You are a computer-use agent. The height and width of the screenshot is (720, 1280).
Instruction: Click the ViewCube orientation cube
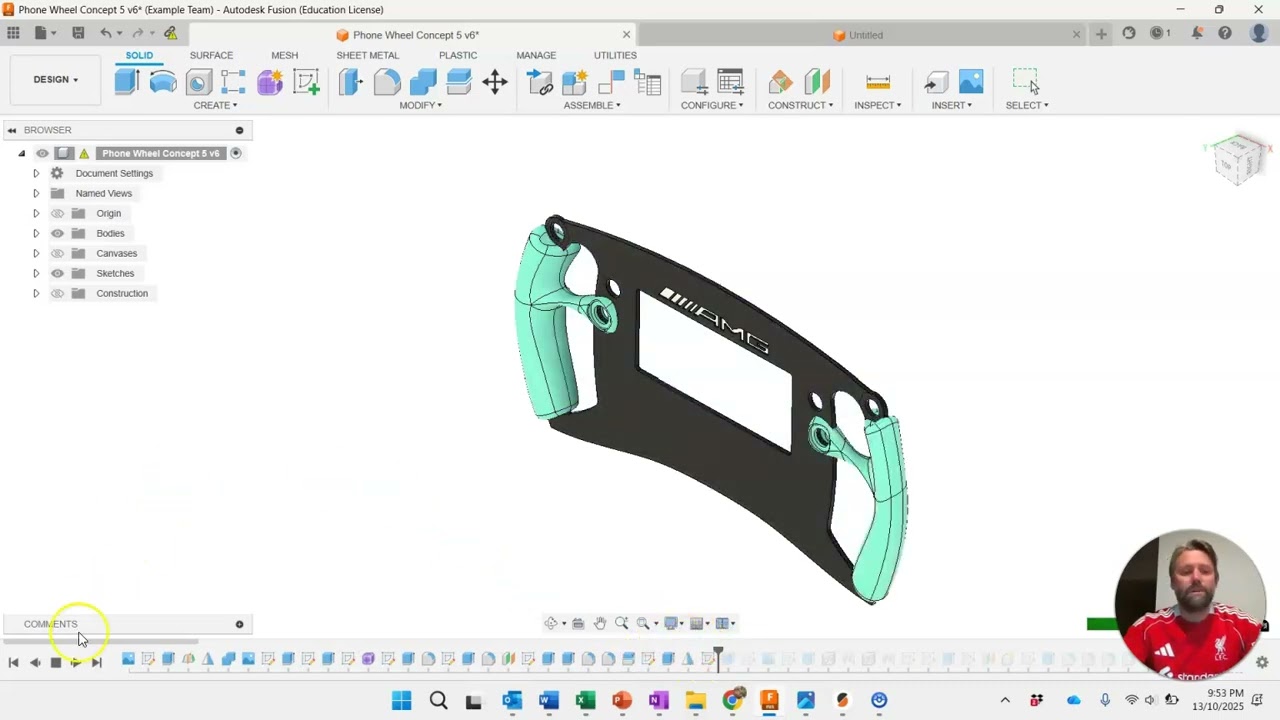pos(1239,158)
